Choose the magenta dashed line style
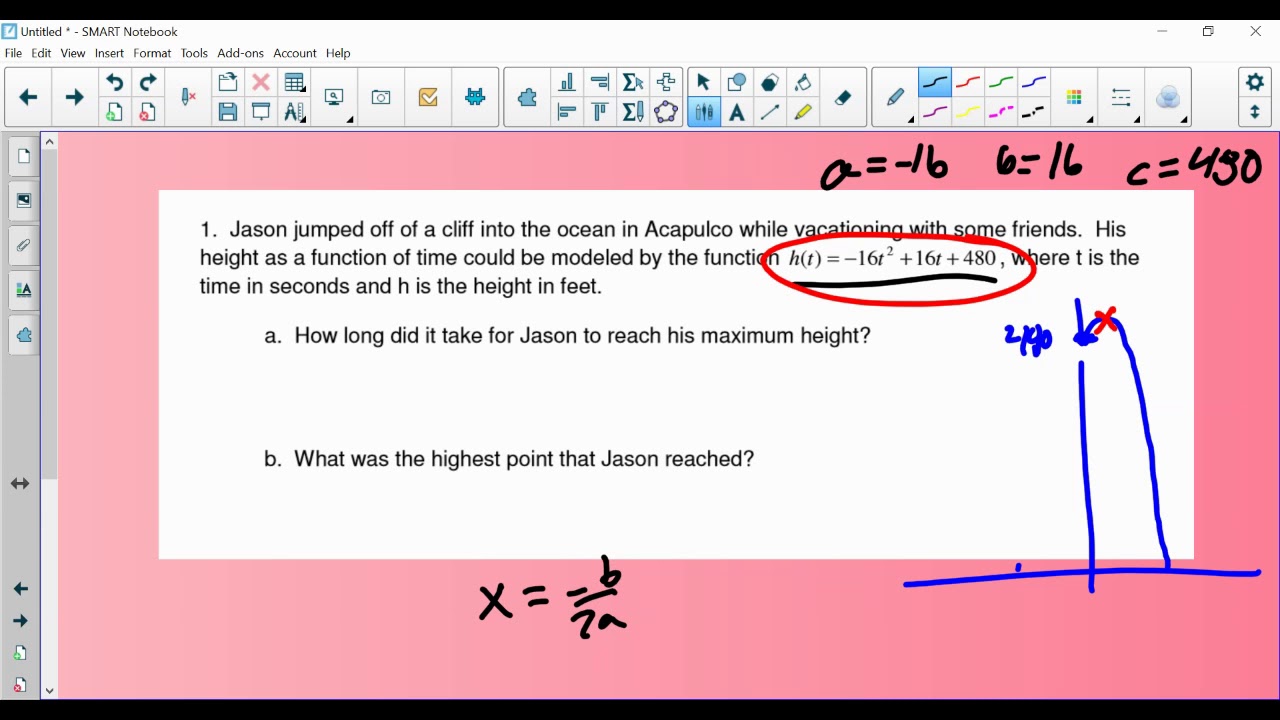 pyautogui.click(x=1001, y=112)
